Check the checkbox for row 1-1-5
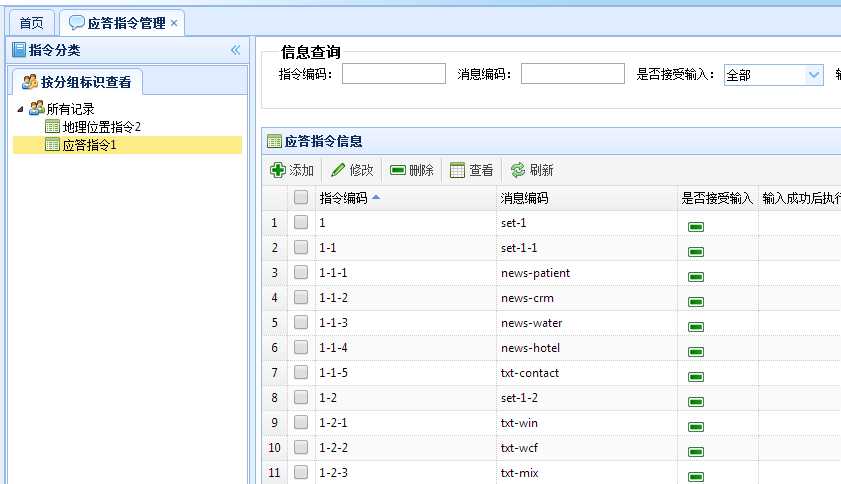 (301, 372)
